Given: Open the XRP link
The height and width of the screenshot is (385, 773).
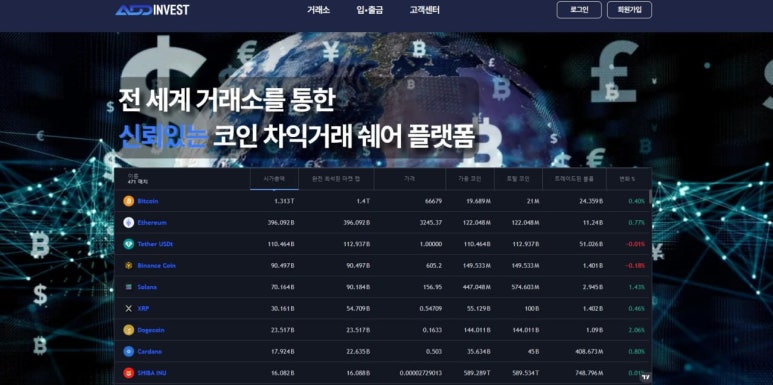Looking at the screenshot, I should click(x=143, y=309).
